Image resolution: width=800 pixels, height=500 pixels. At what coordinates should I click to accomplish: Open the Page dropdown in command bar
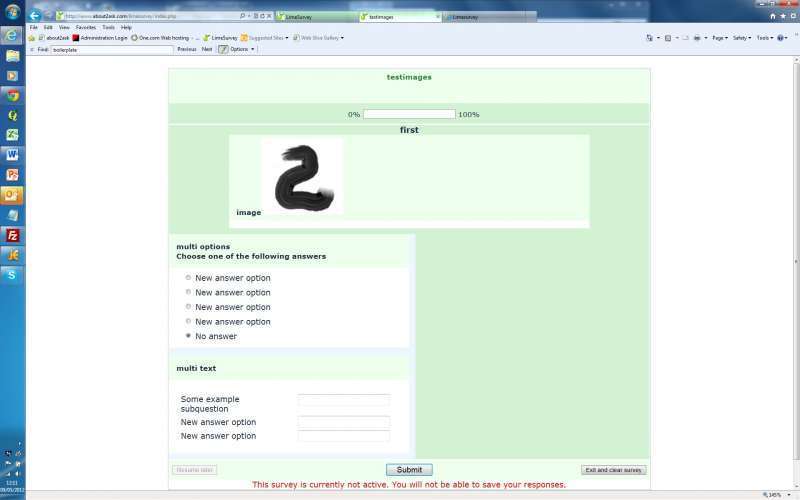720,38
